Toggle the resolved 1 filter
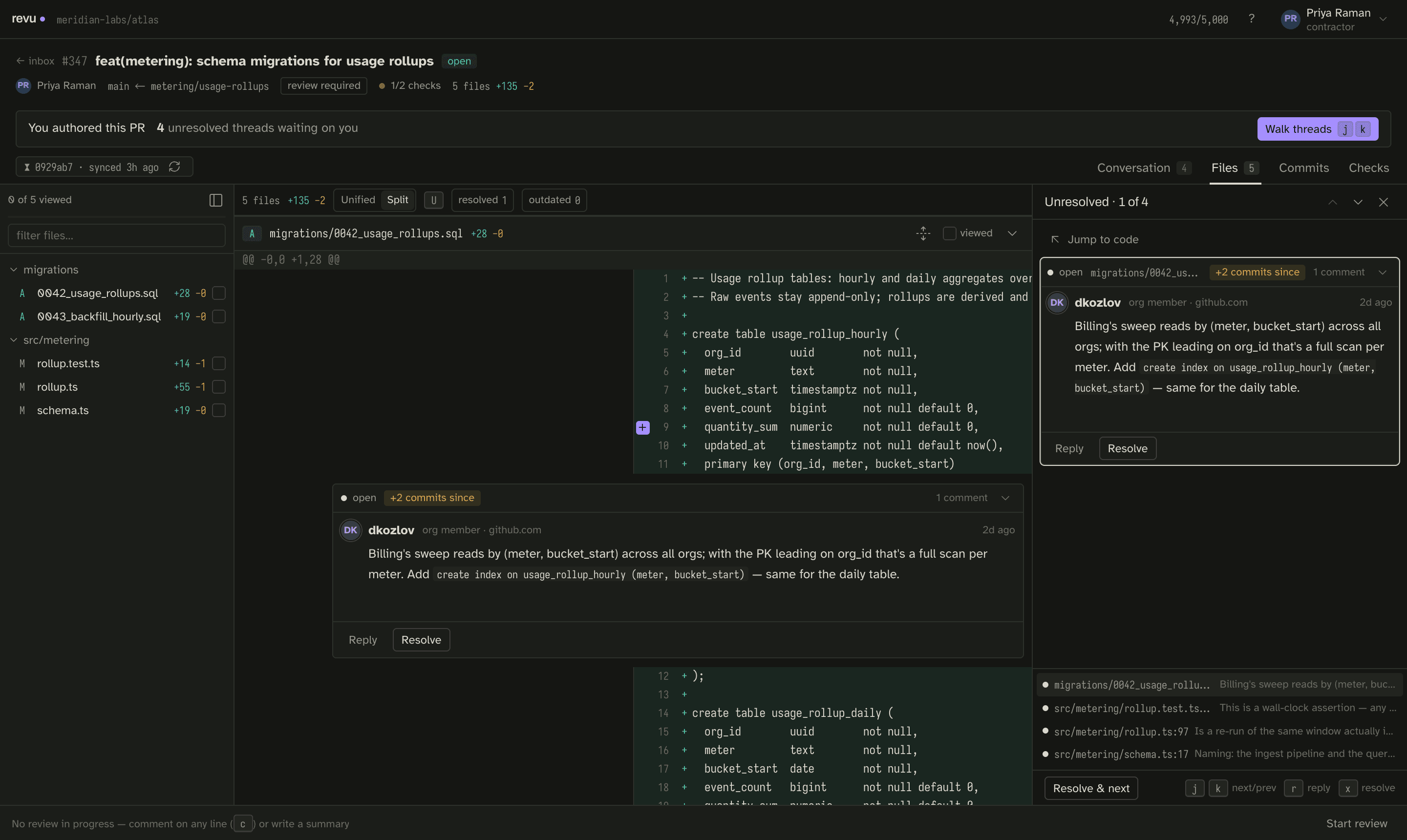Image resolution: width=1407 pixels, height=840 pixels. click(x=482, y=200)
